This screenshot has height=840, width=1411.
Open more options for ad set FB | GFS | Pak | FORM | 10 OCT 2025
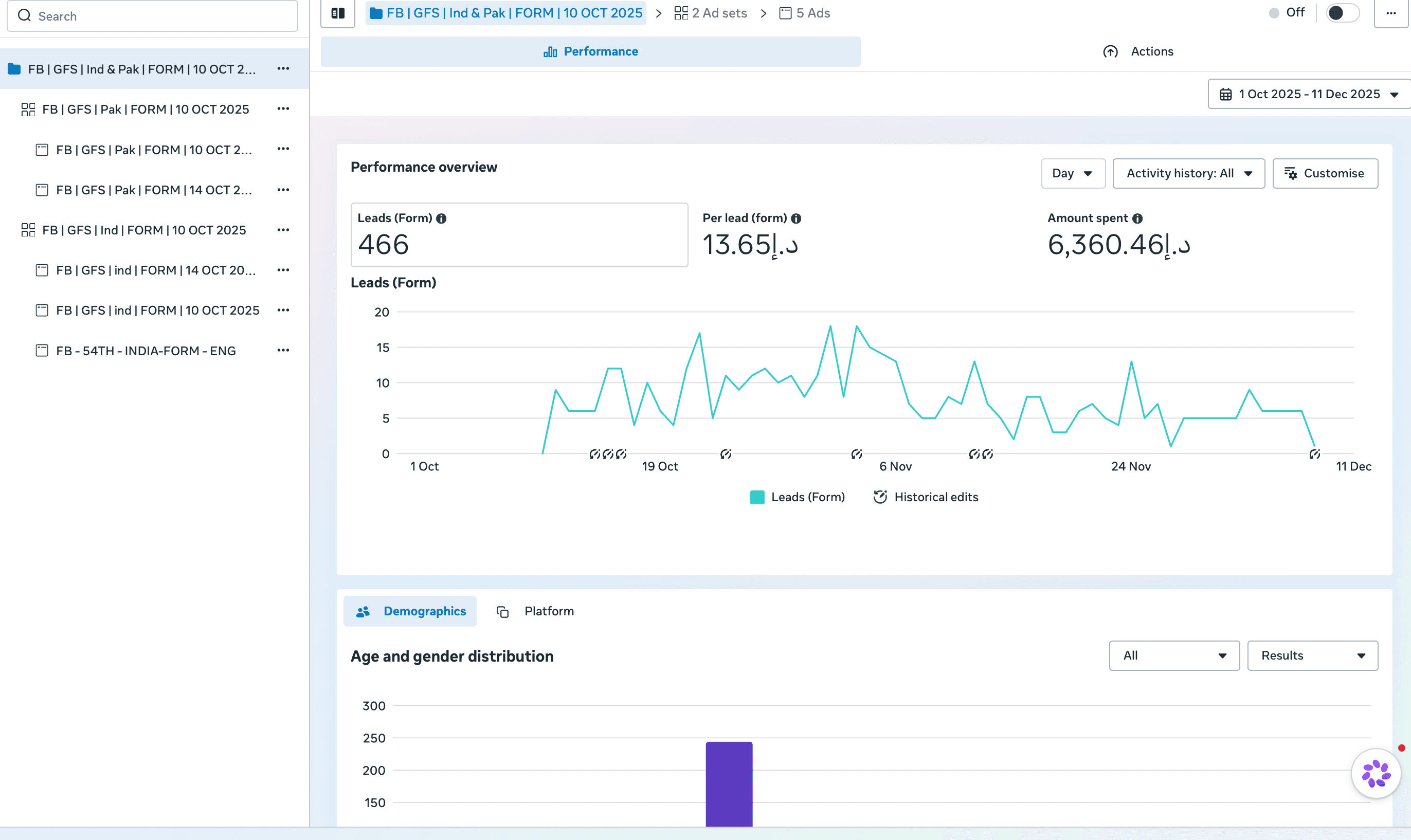click(283, 108)
